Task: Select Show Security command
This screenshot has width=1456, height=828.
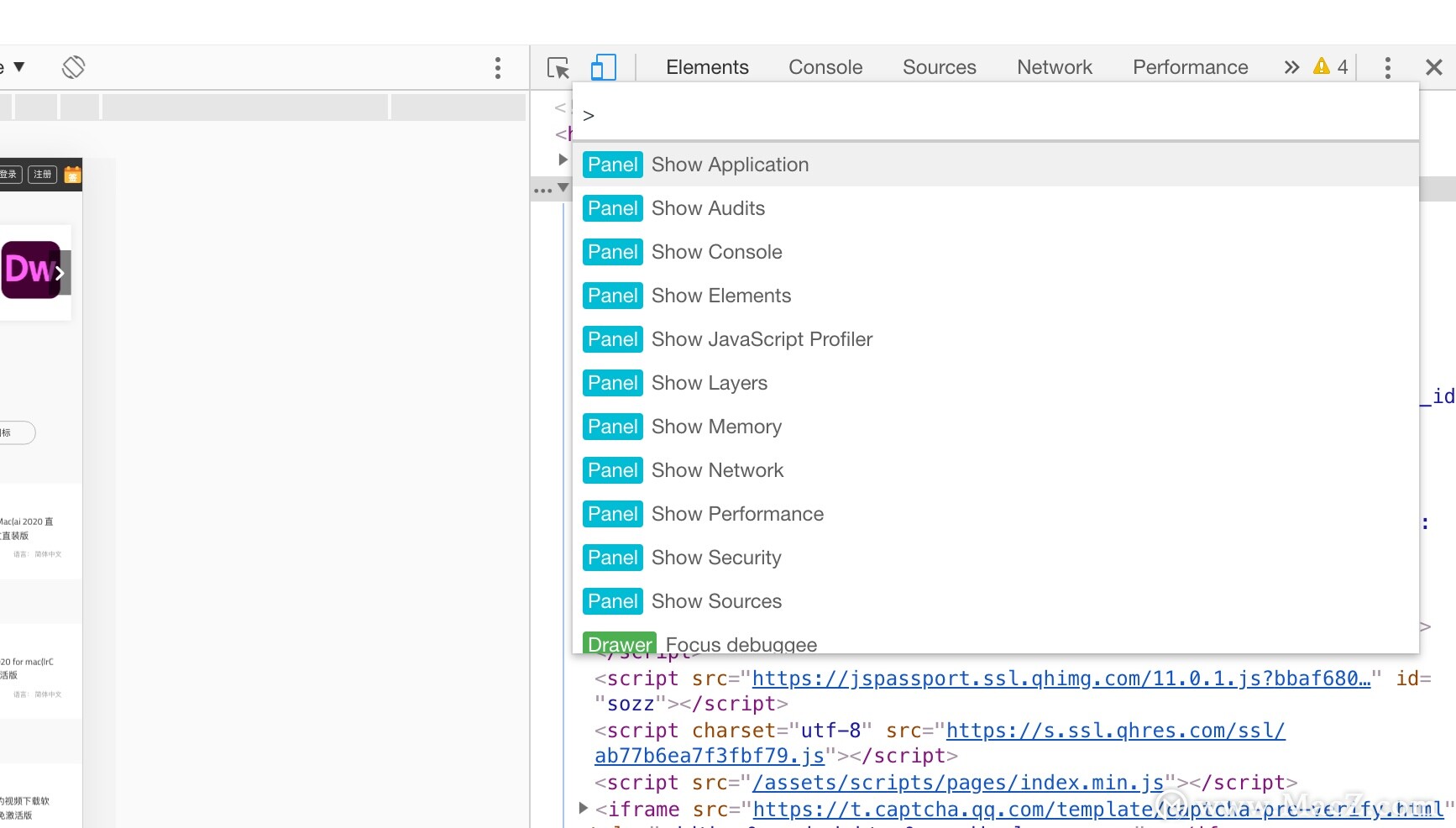Action: (996, 558)
